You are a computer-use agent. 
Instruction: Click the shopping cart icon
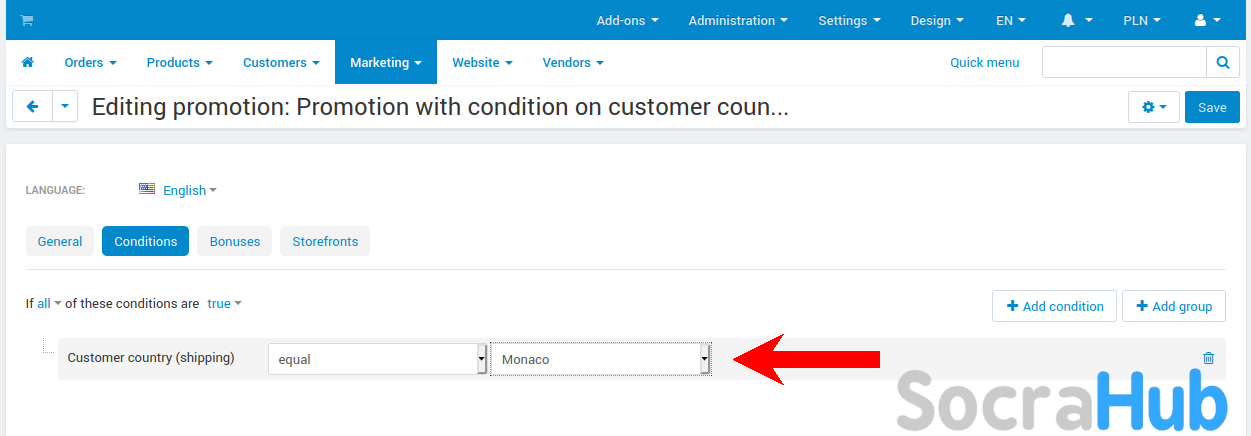point(26,20)
